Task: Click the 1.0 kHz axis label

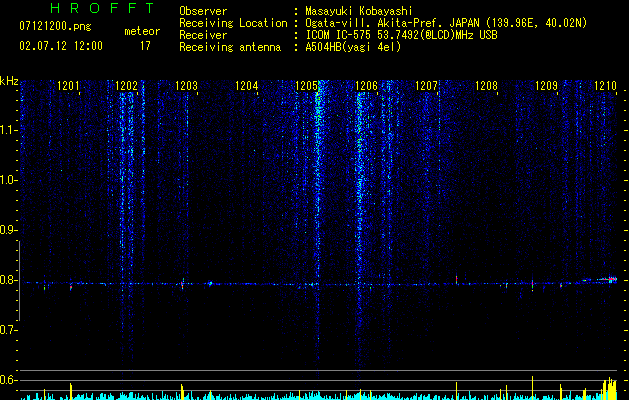Action: [x=9, y=180]
